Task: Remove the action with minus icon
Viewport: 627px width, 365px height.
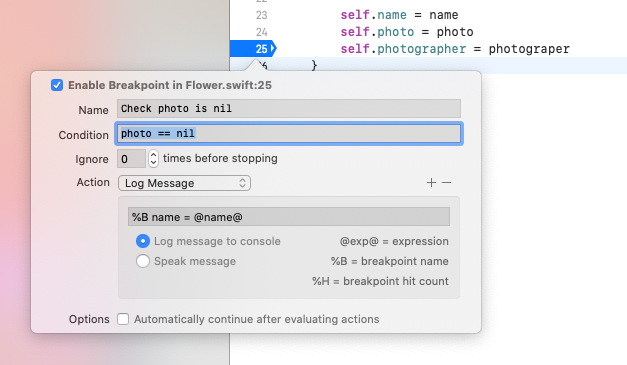Action: [447, 183]
